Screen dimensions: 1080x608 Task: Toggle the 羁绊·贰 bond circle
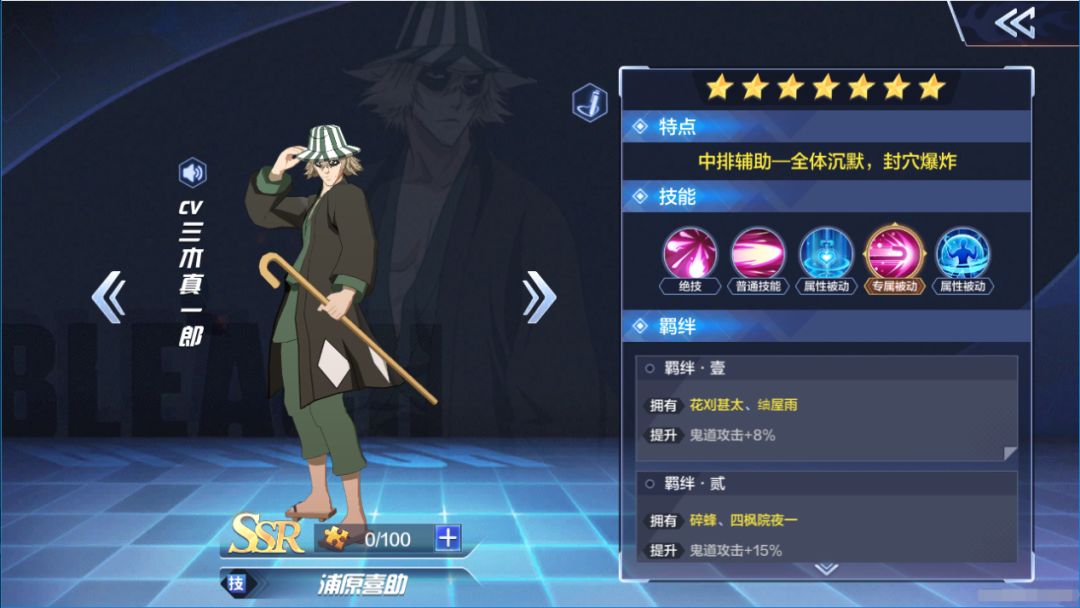point(650,484)
